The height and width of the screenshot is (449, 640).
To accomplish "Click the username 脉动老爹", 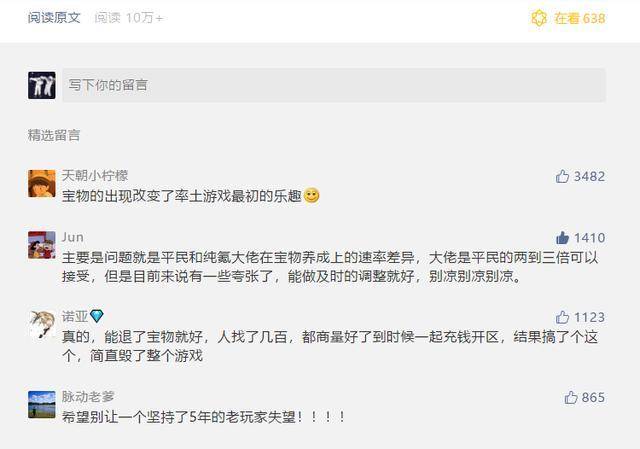I will click(x=88, y=396).
